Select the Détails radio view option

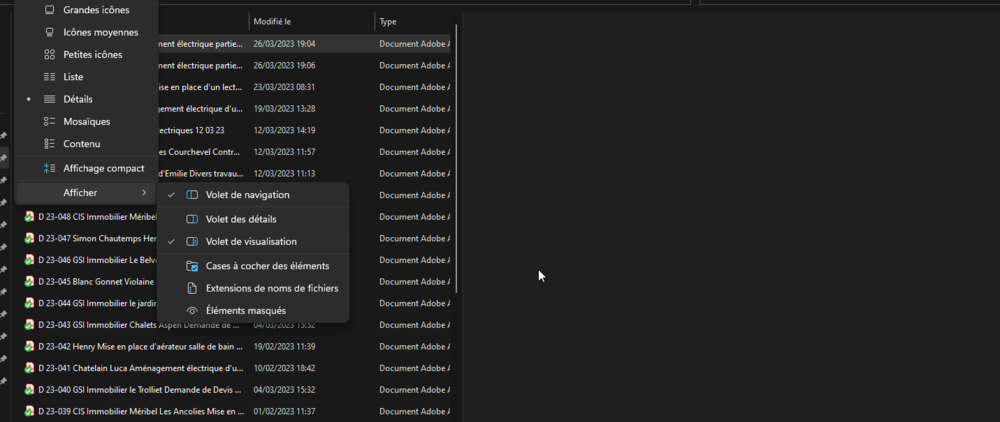pyautogui.click(x=77, y=99)
